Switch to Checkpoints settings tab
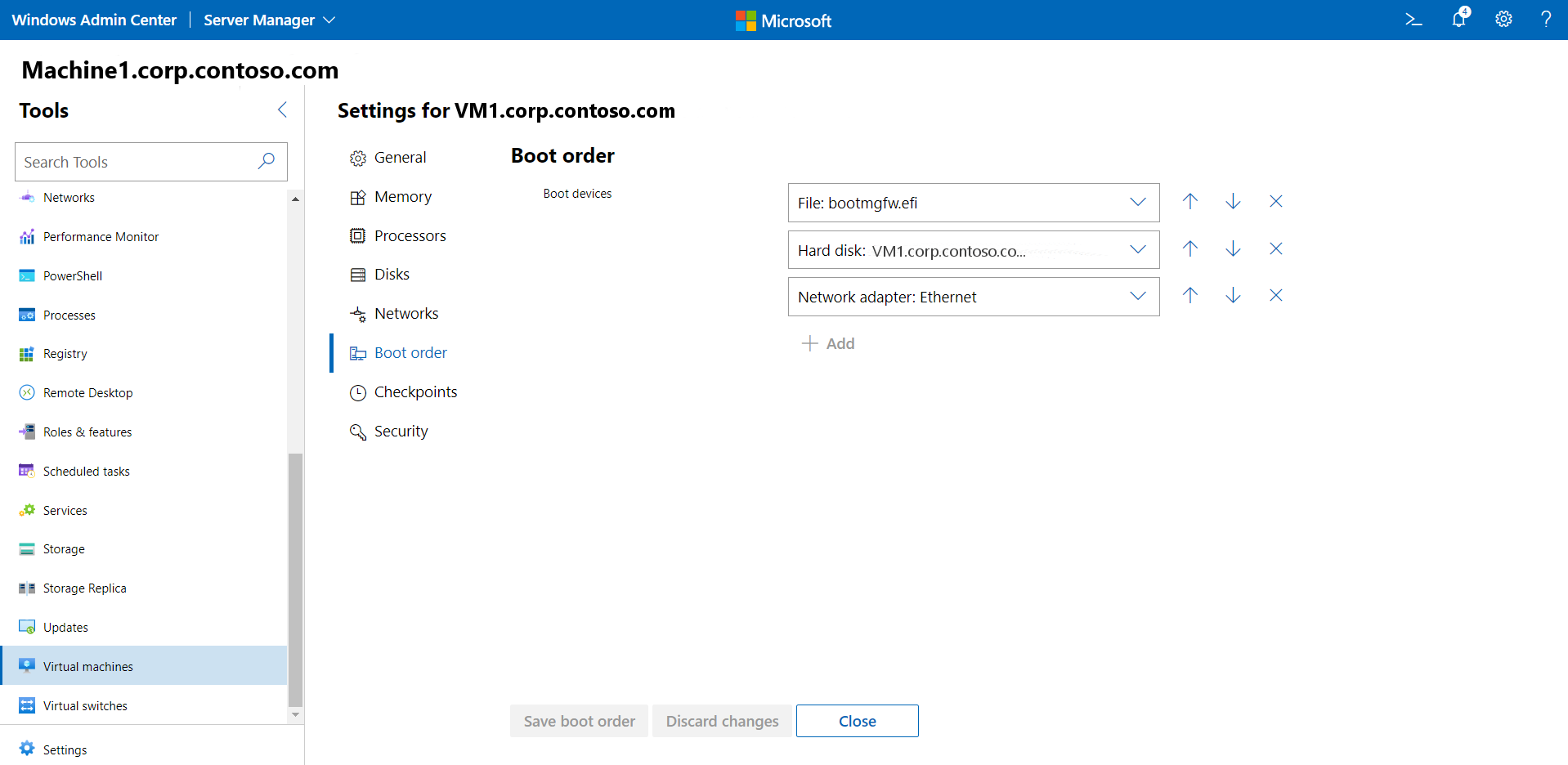Screen dimensions: 1568x765 click(x=415, y=392)
